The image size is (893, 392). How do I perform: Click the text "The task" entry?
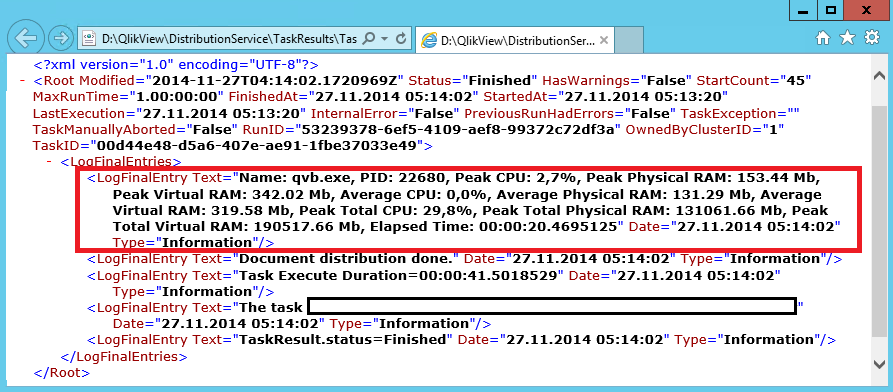271,308
